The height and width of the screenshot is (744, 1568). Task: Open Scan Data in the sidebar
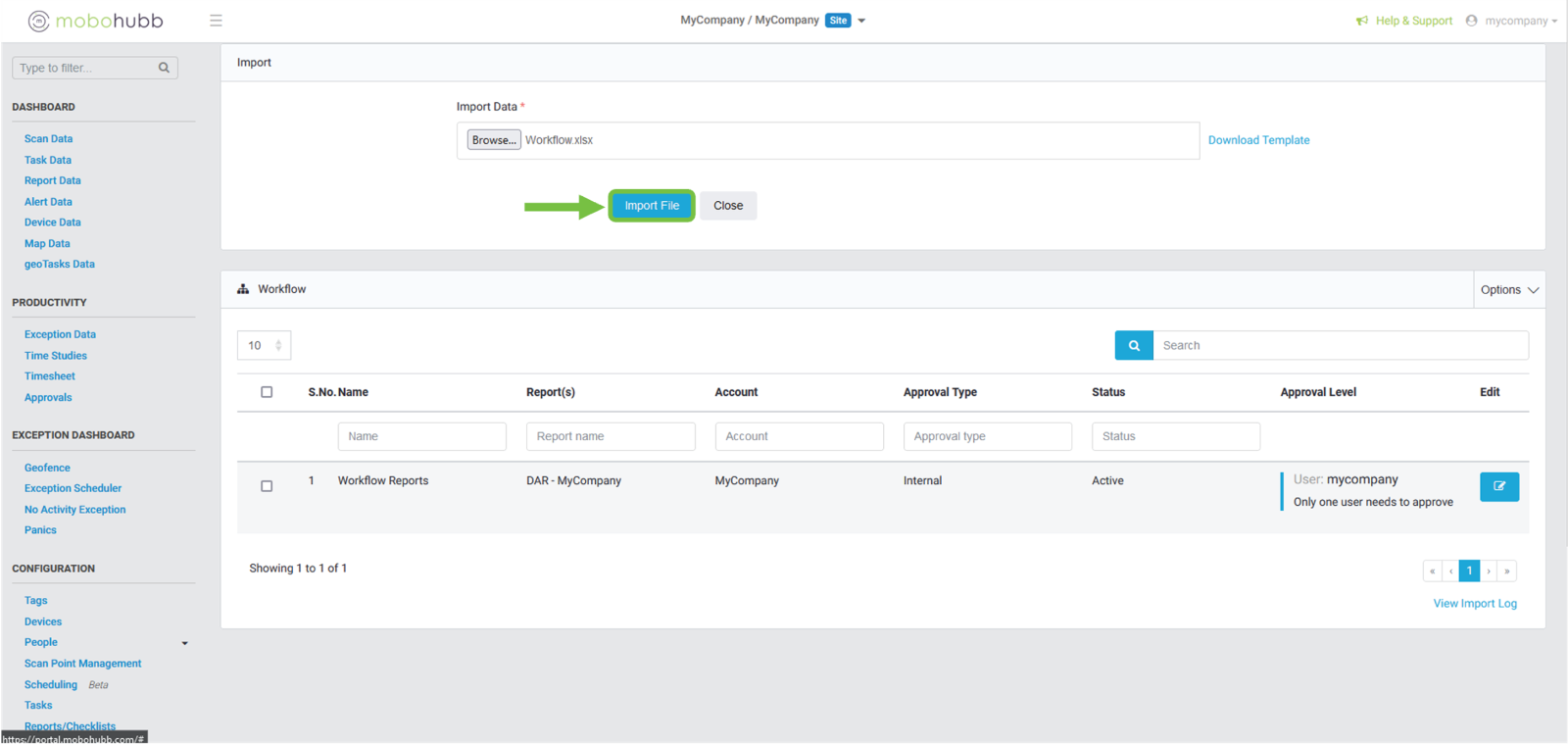48,139
